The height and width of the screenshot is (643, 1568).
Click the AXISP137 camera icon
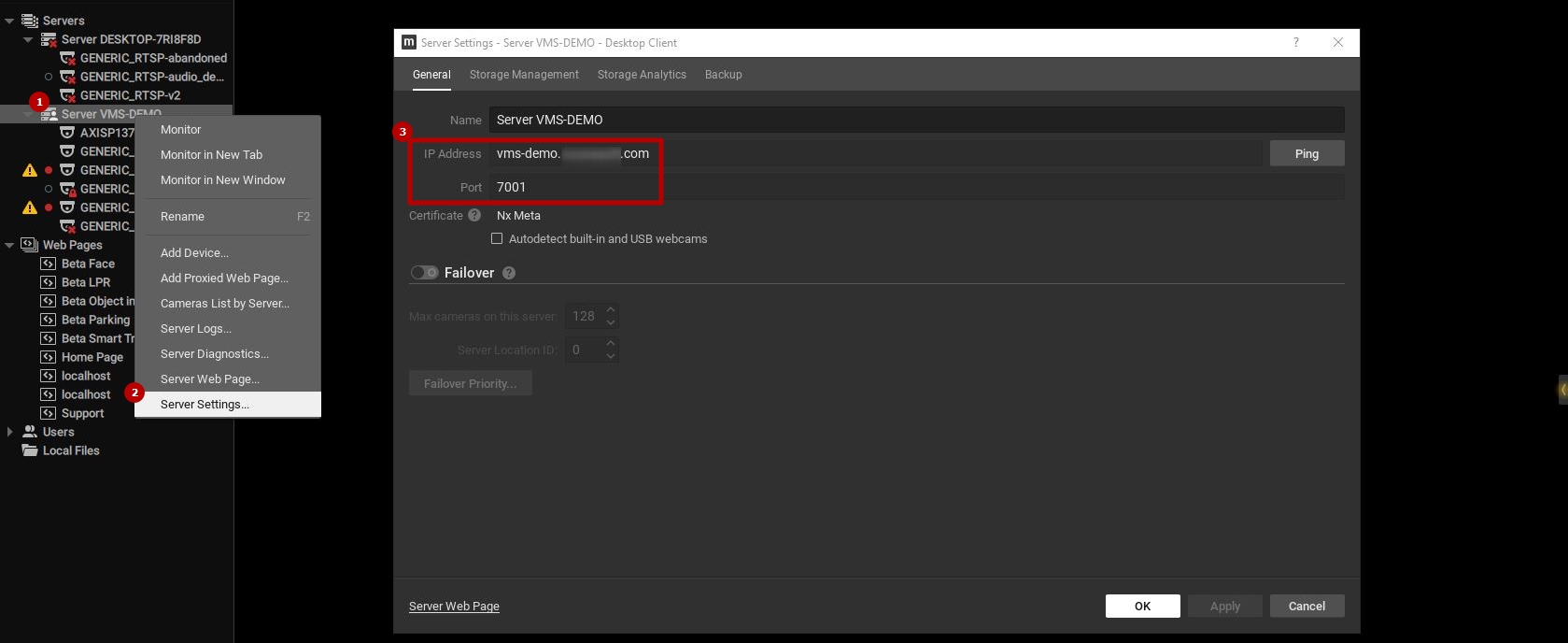[67, 133]
